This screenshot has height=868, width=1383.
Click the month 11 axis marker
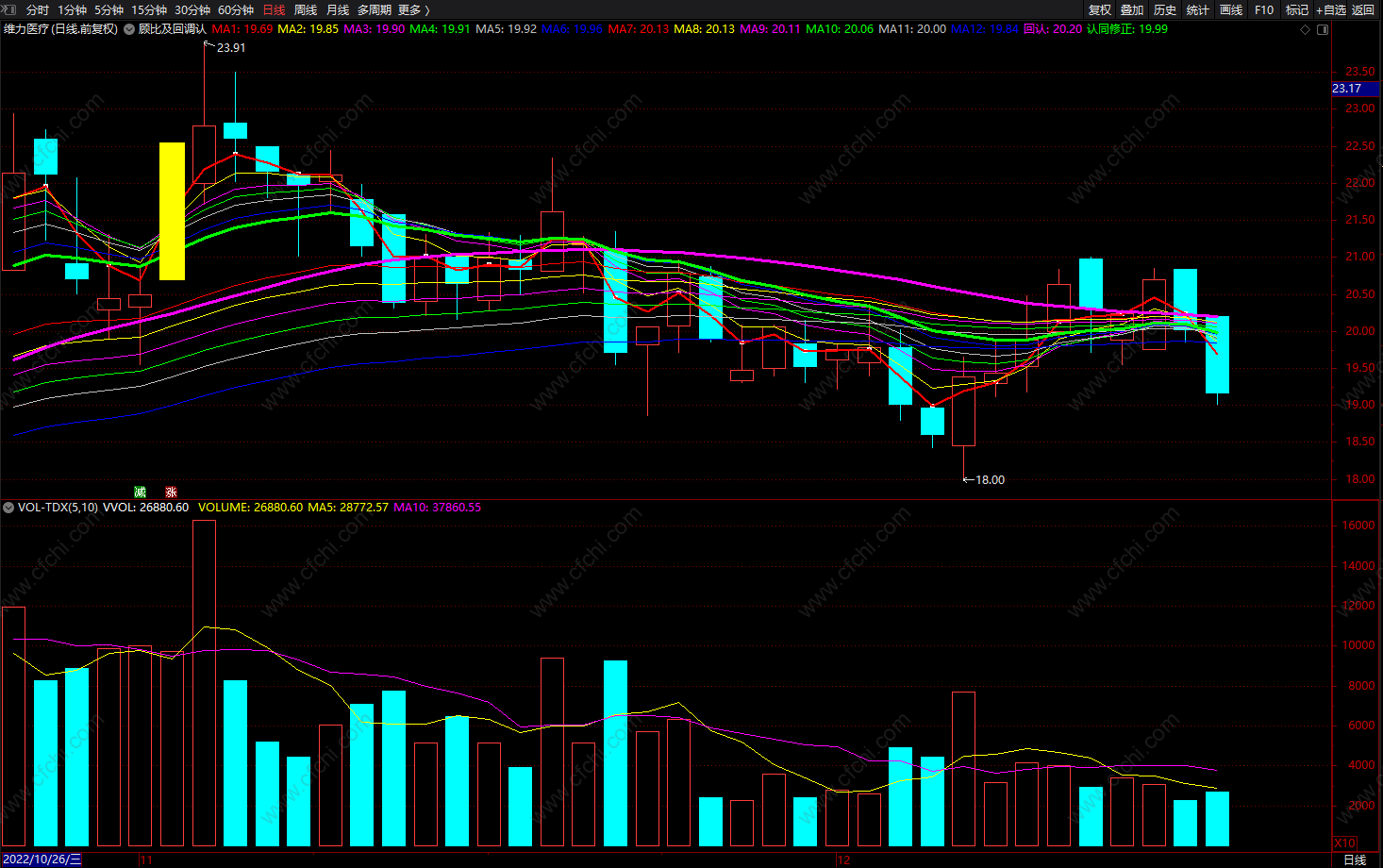point(145,860)
